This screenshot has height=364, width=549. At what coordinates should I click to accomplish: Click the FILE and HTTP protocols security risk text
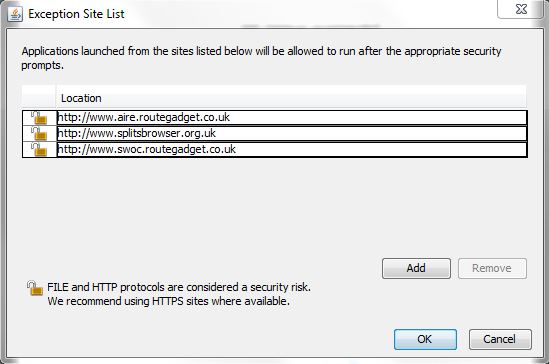coord(179,287)
